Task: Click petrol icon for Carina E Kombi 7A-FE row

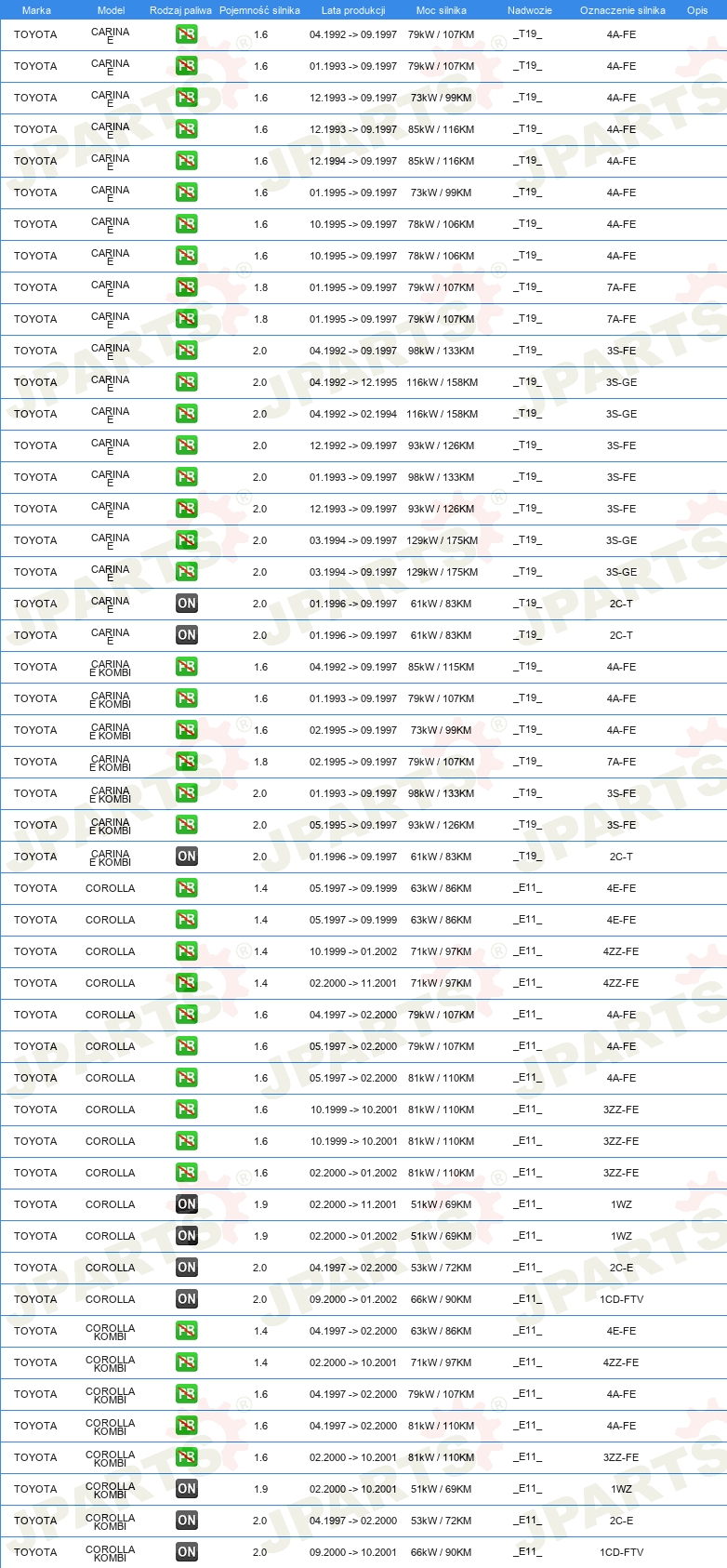Action: coord(187,762)
